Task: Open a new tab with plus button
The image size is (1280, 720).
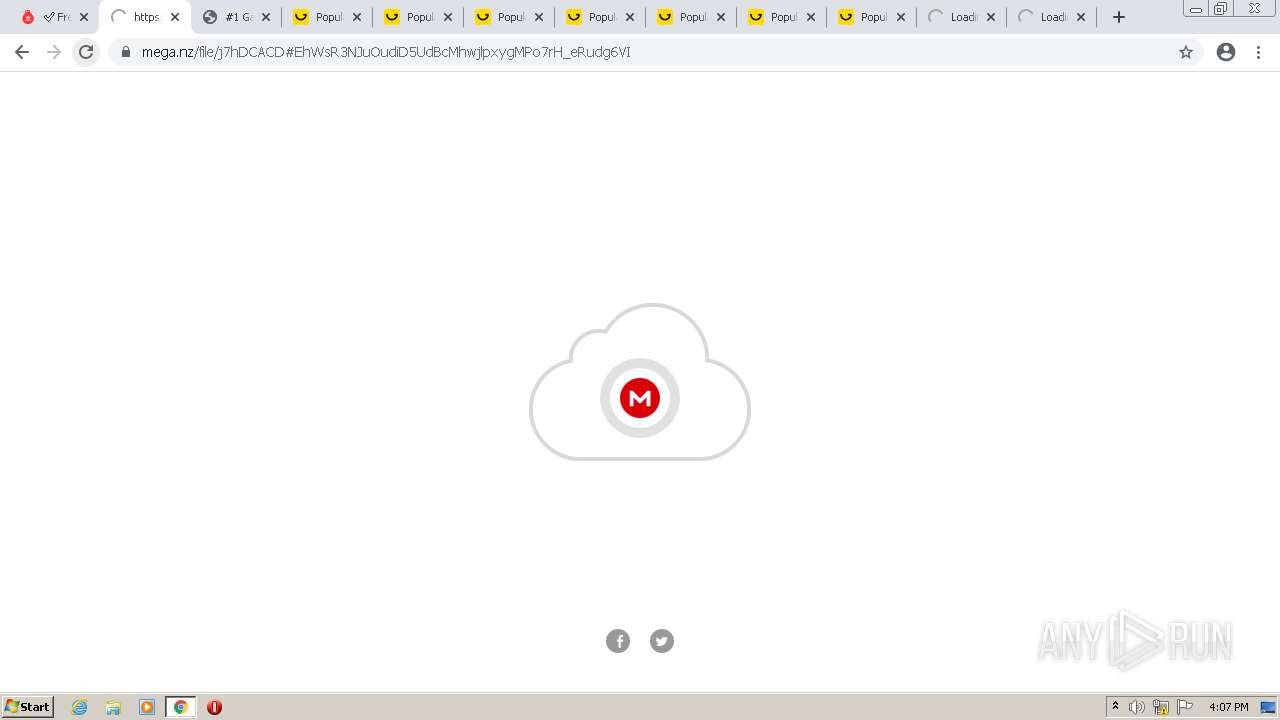Action: point(1119,17)
